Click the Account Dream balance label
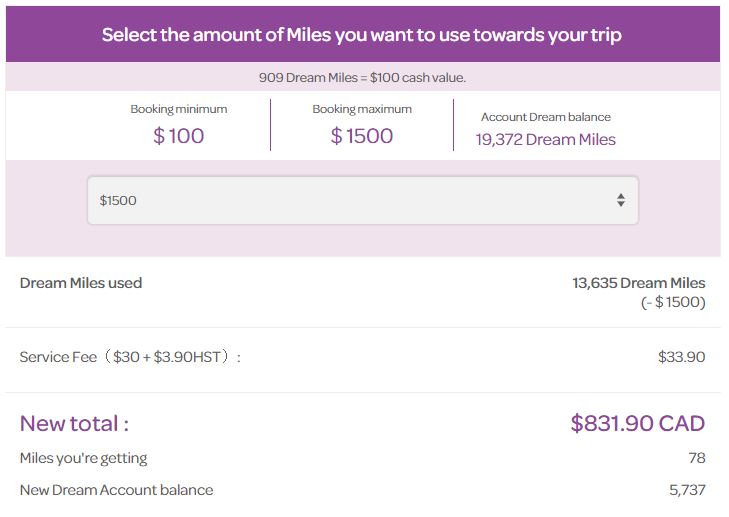The image size is (729, 517). (545, 117)
